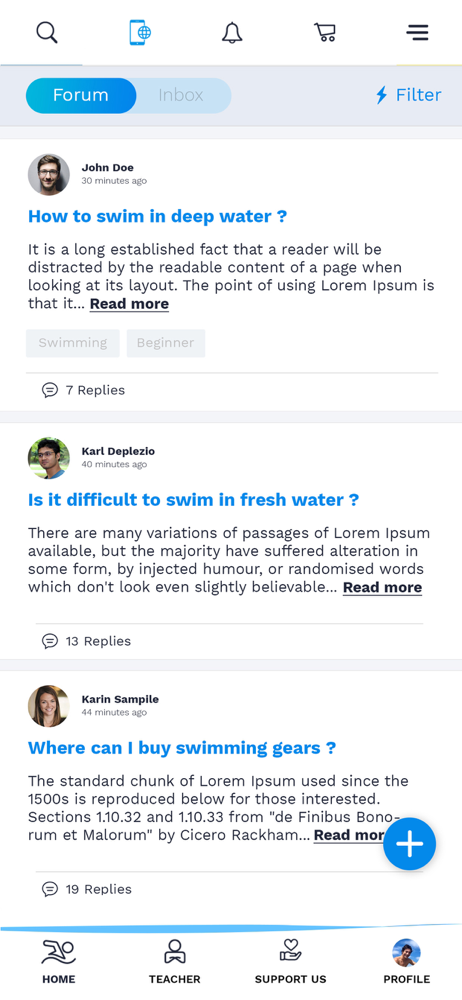Select the Swimming tag

[73, 343]
